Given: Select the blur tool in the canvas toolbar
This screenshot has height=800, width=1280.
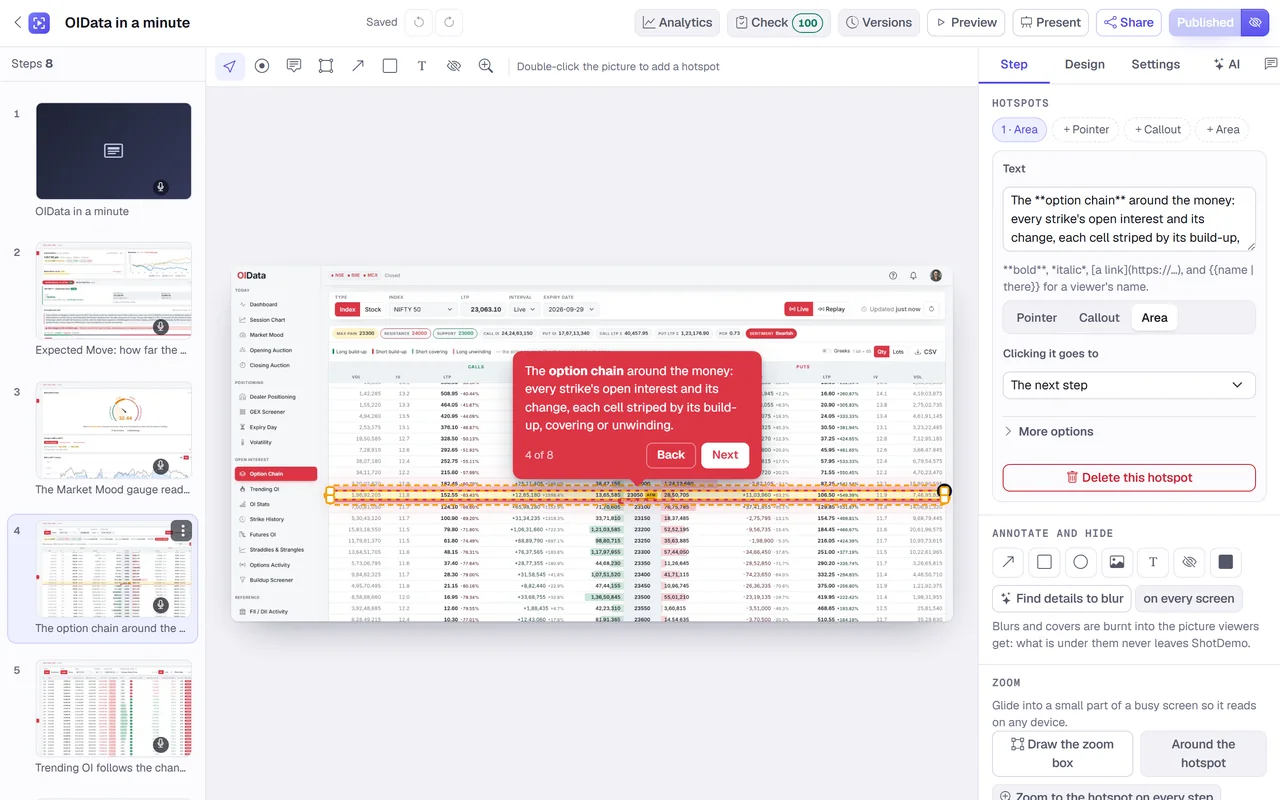Looking at the screenshot, I should [x=454, y=66].
